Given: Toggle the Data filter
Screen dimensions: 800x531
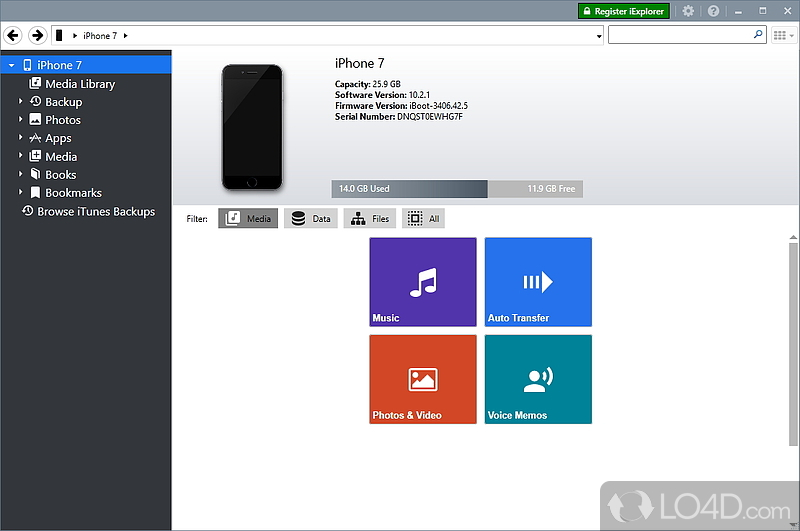Looking at the screenshot, I should coord(310,218).
